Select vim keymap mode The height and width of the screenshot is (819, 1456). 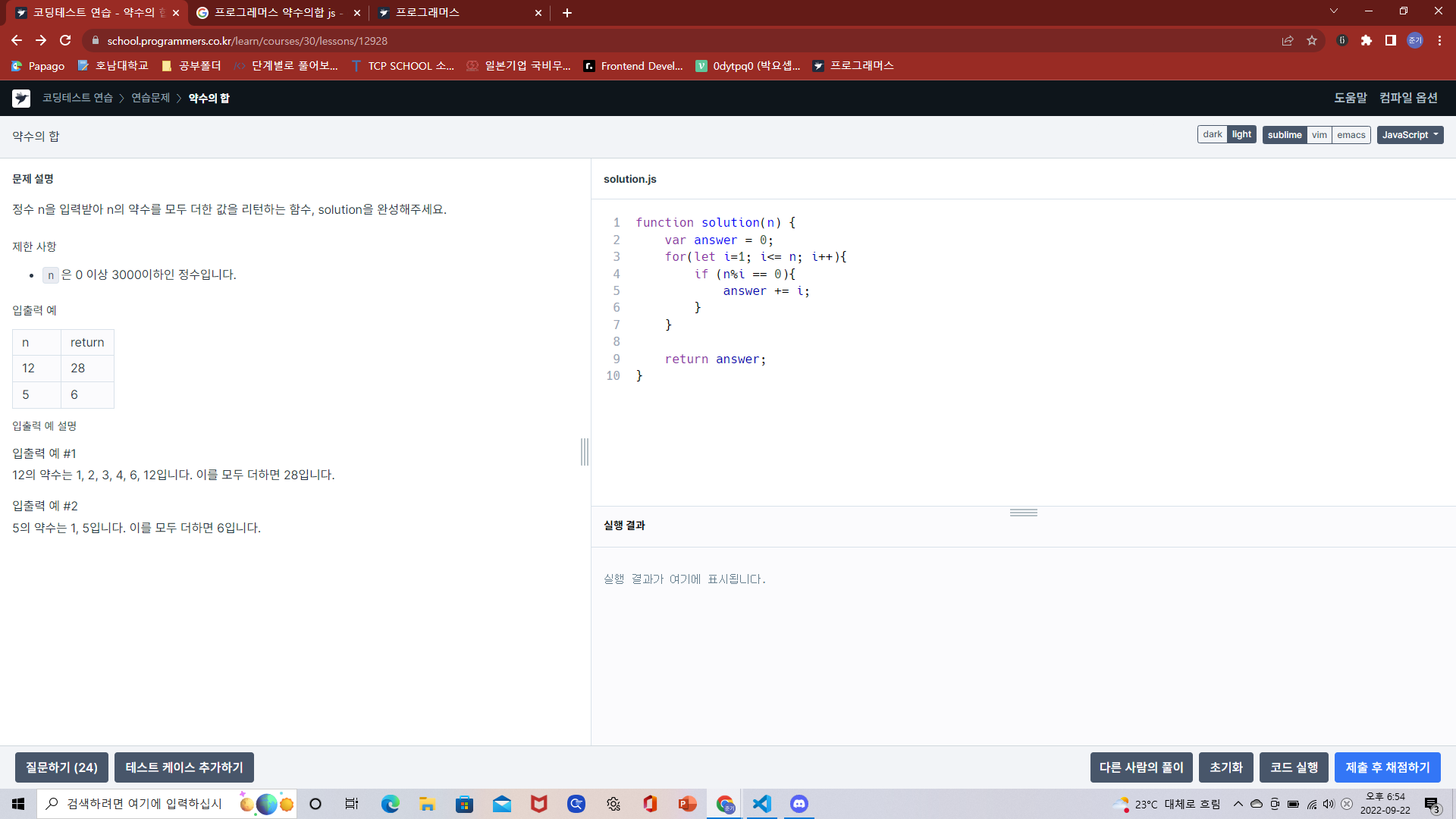tap(1319, 134)
